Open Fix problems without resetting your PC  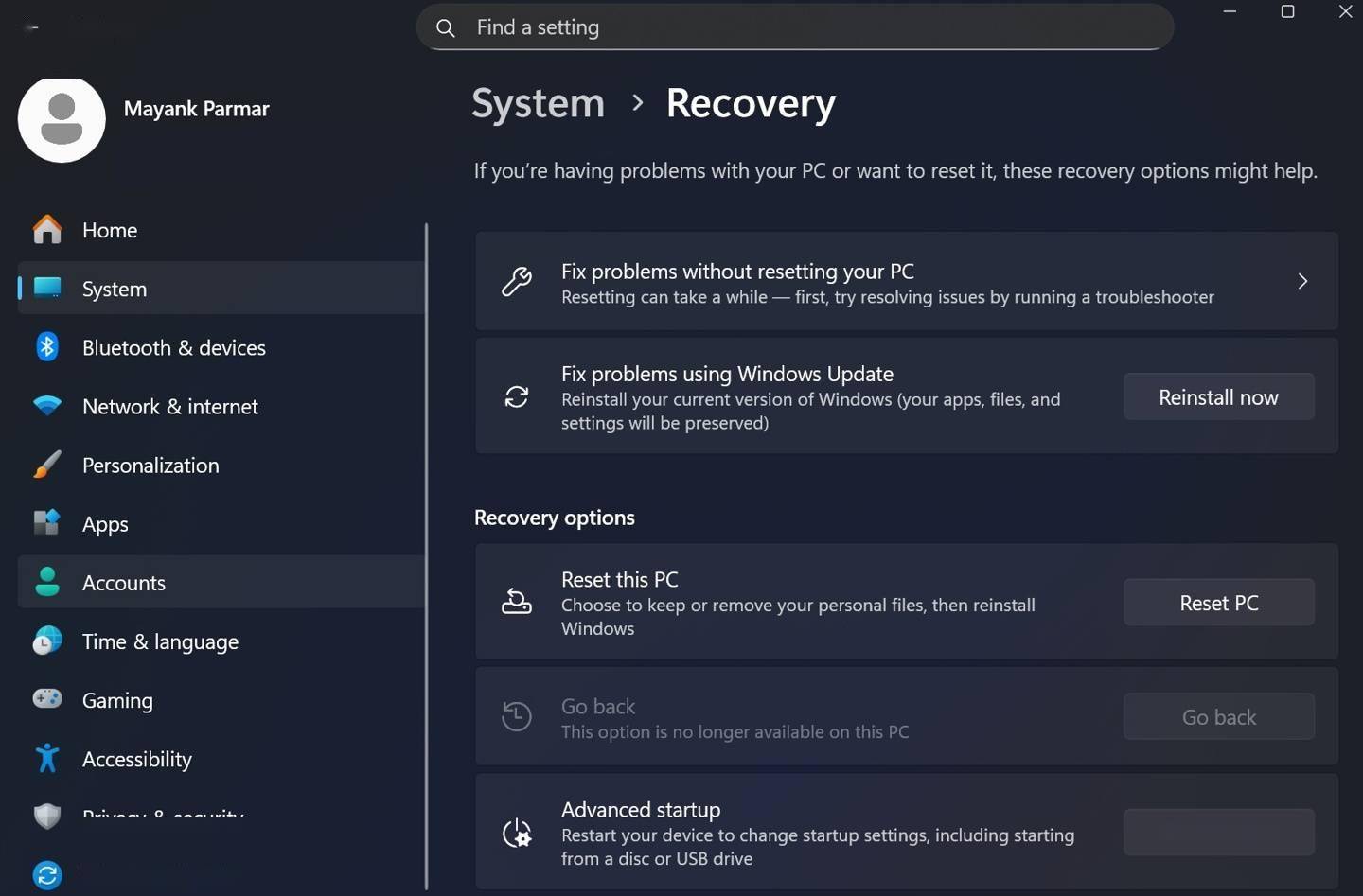click(906, 281)
